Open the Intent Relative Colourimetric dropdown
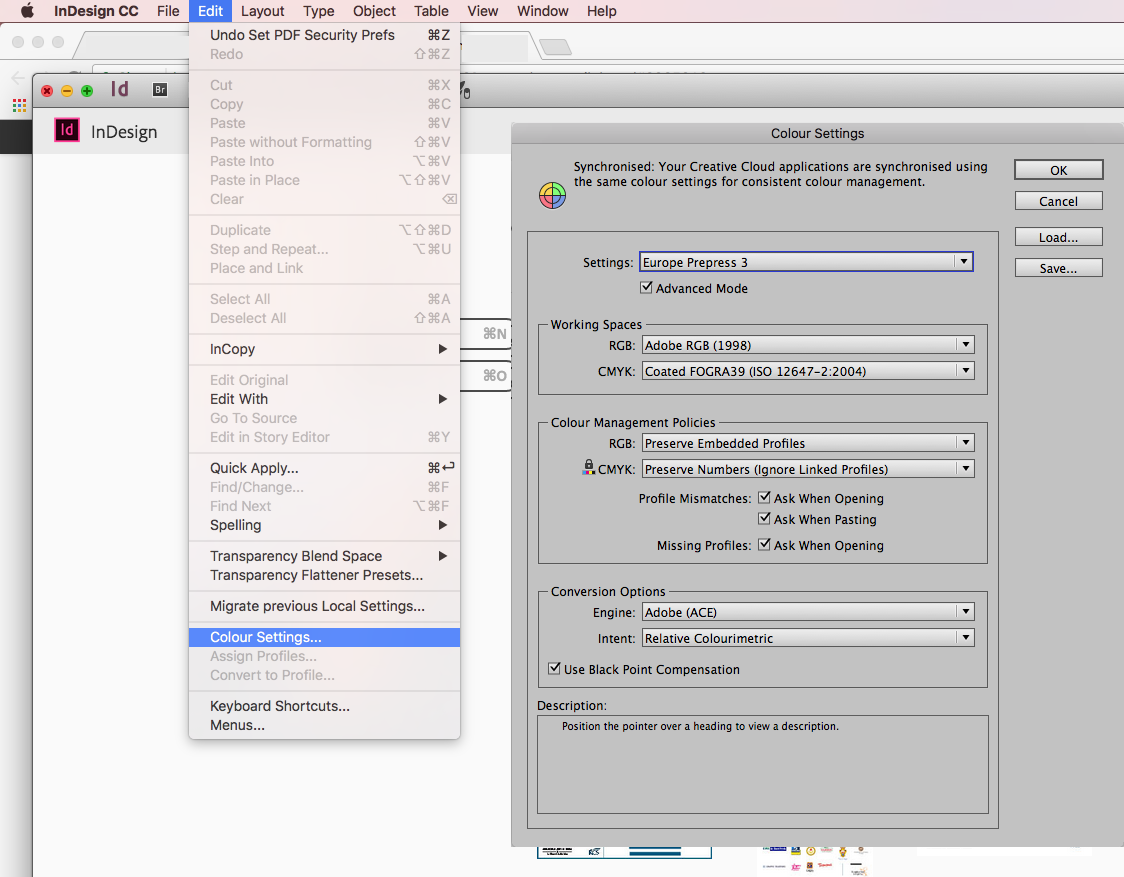The width and height of the screenshot is (1124, 877). (808, 637)
